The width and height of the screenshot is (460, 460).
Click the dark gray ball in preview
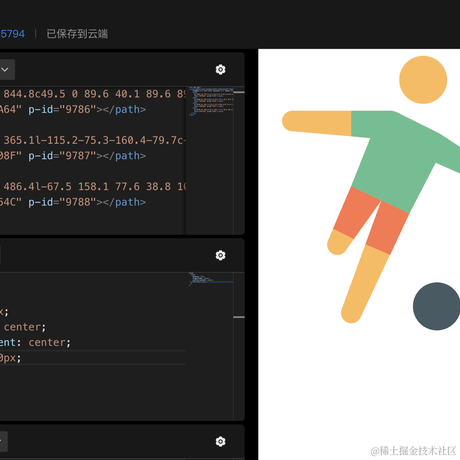click(x=437, y=306)
